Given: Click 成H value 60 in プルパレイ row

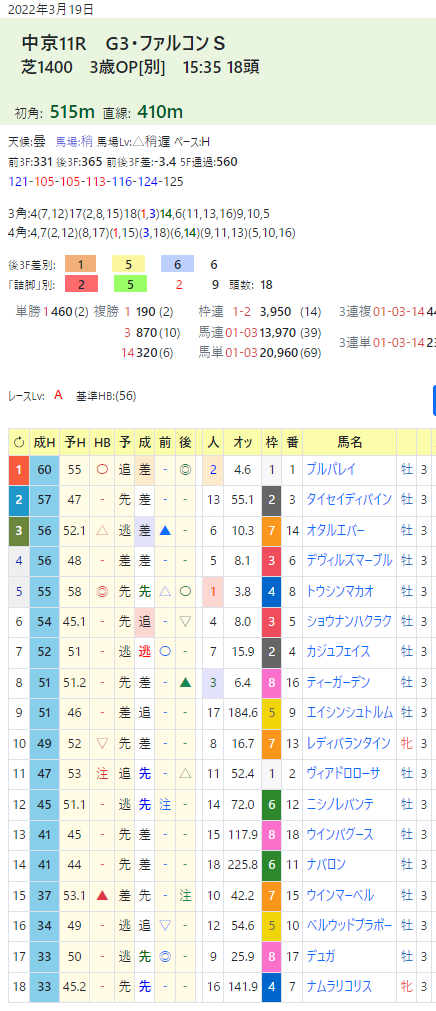Looking at the screenshot, I should pyautogui.click(x=45, y=470).
